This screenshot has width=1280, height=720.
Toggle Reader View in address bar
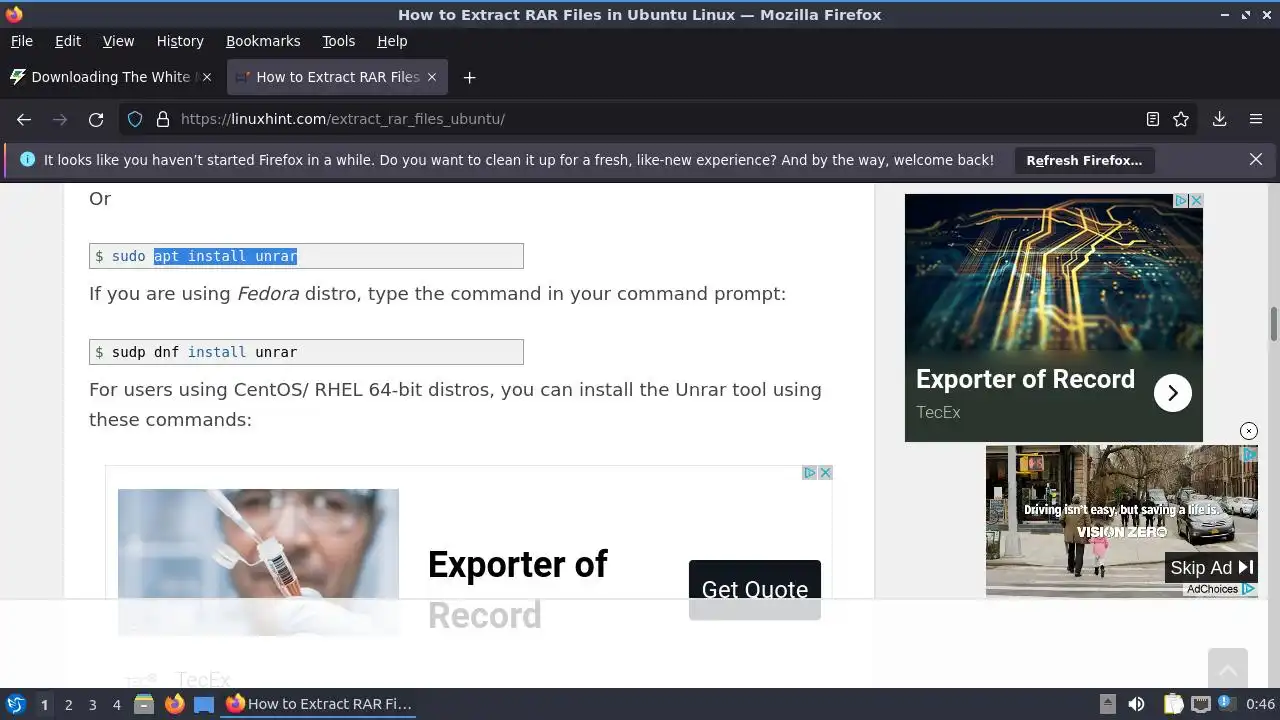1153,119
